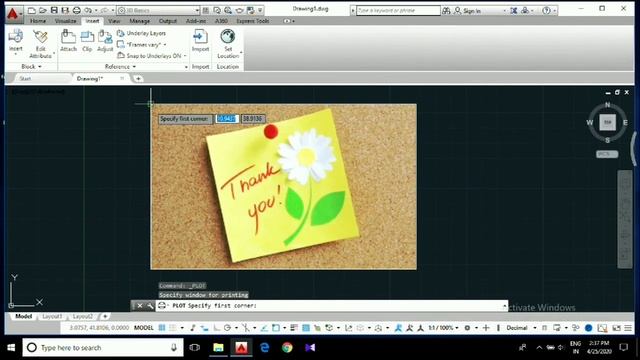This screenshot has height=360, width=640.
Task: Click the binoculars search icon
Action: tap(447, 11)
